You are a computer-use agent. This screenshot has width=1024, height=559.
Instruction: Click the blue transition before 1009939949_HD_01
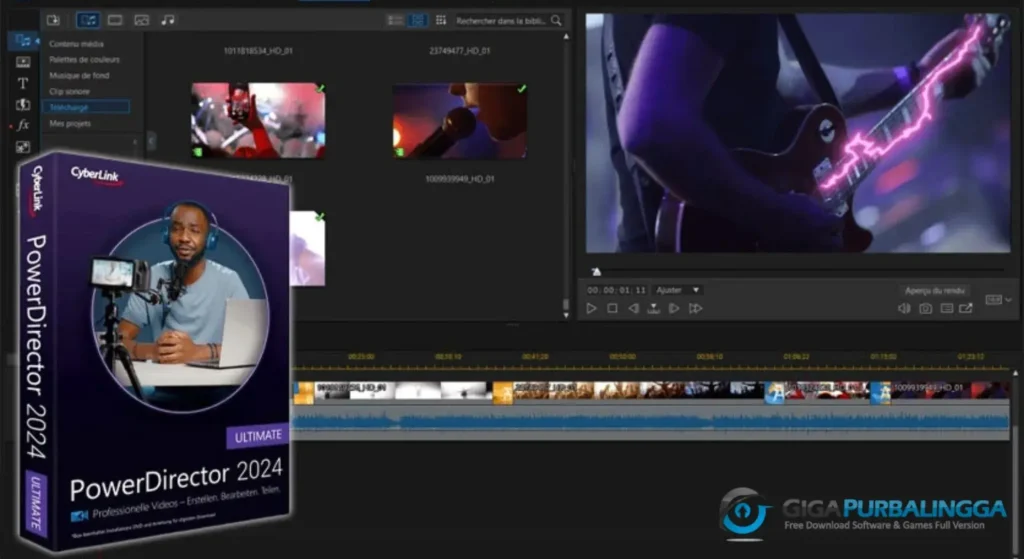880,393
